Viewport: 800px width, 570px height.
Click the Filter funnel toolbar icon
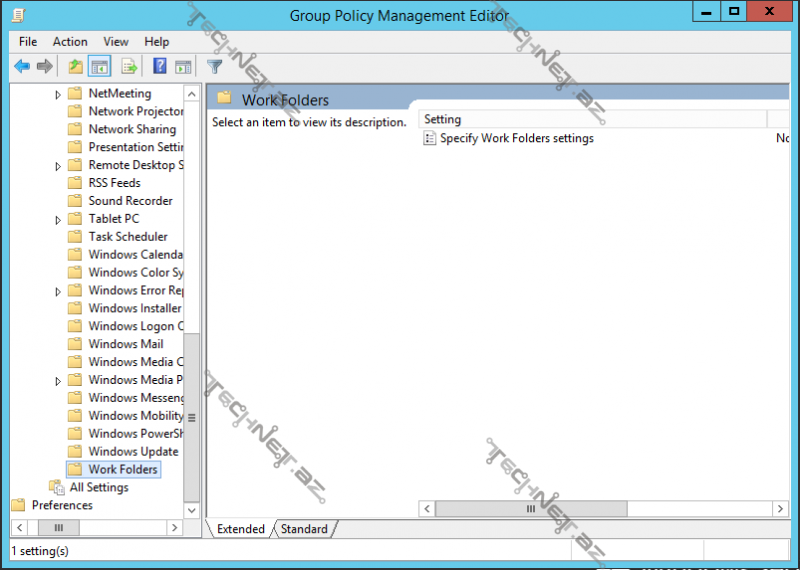coord(214,67)
